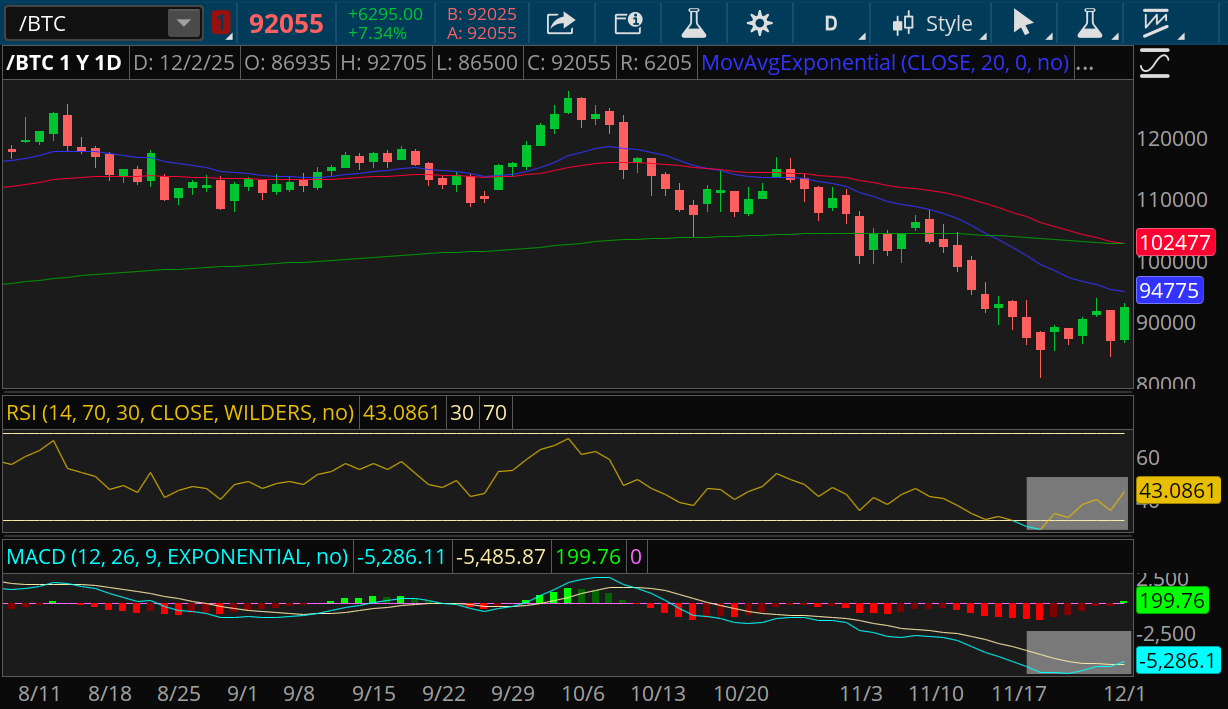Select the pointer cursor tool
Viewport: 1228px width, 709px height.
[x=1022, y=22]
